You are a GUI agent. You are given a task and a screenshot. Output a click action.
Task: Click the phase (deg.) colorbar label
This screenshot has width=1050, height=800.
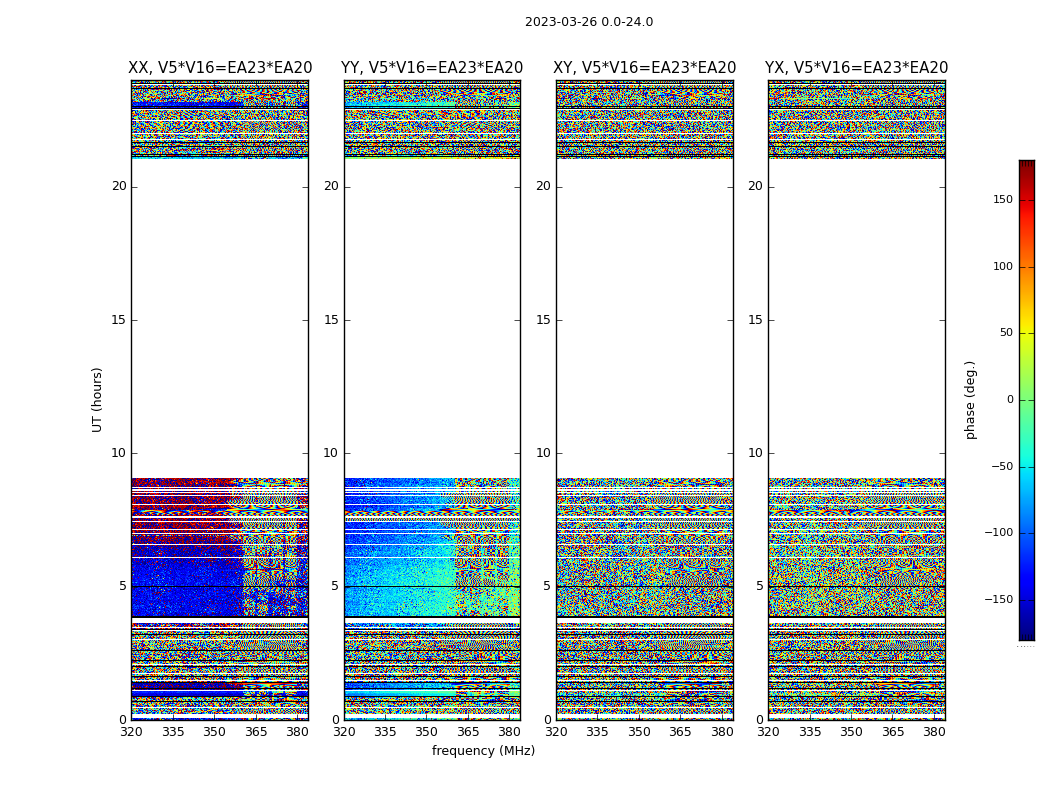(970, 400)
